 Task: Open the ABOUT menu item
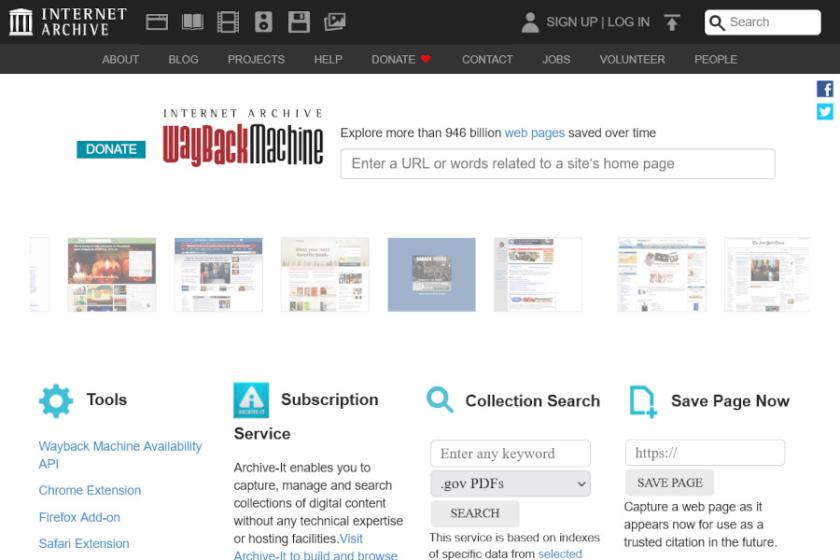point(121,59)
